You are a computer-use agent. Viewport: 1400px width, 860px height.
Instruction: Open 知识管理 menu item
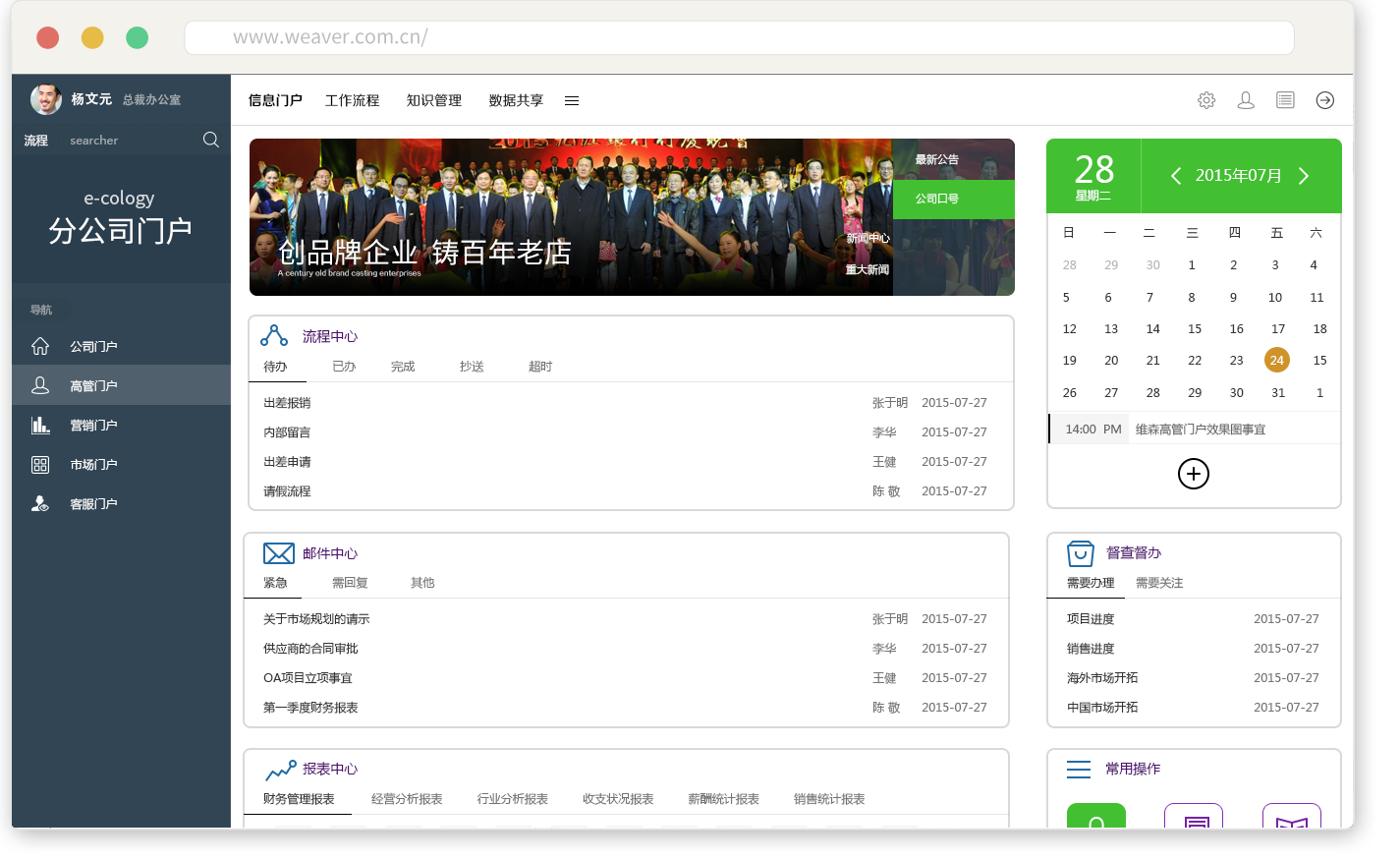(434, 100)
